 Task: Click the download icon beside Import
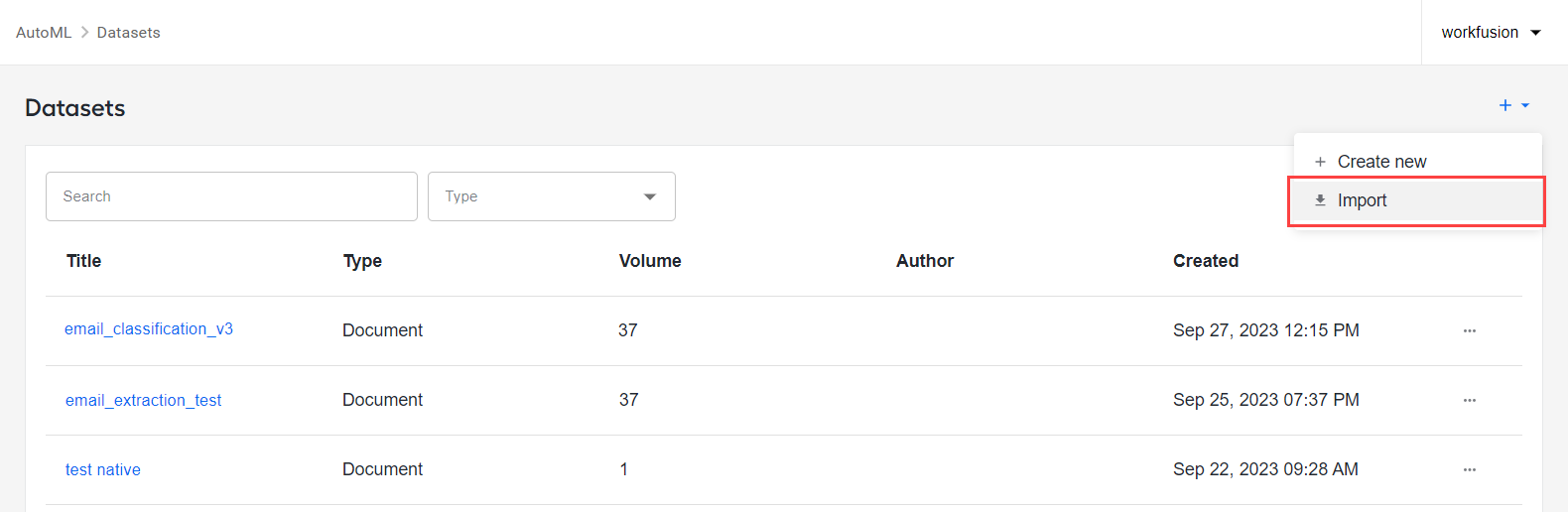[x=1320, y=200]
